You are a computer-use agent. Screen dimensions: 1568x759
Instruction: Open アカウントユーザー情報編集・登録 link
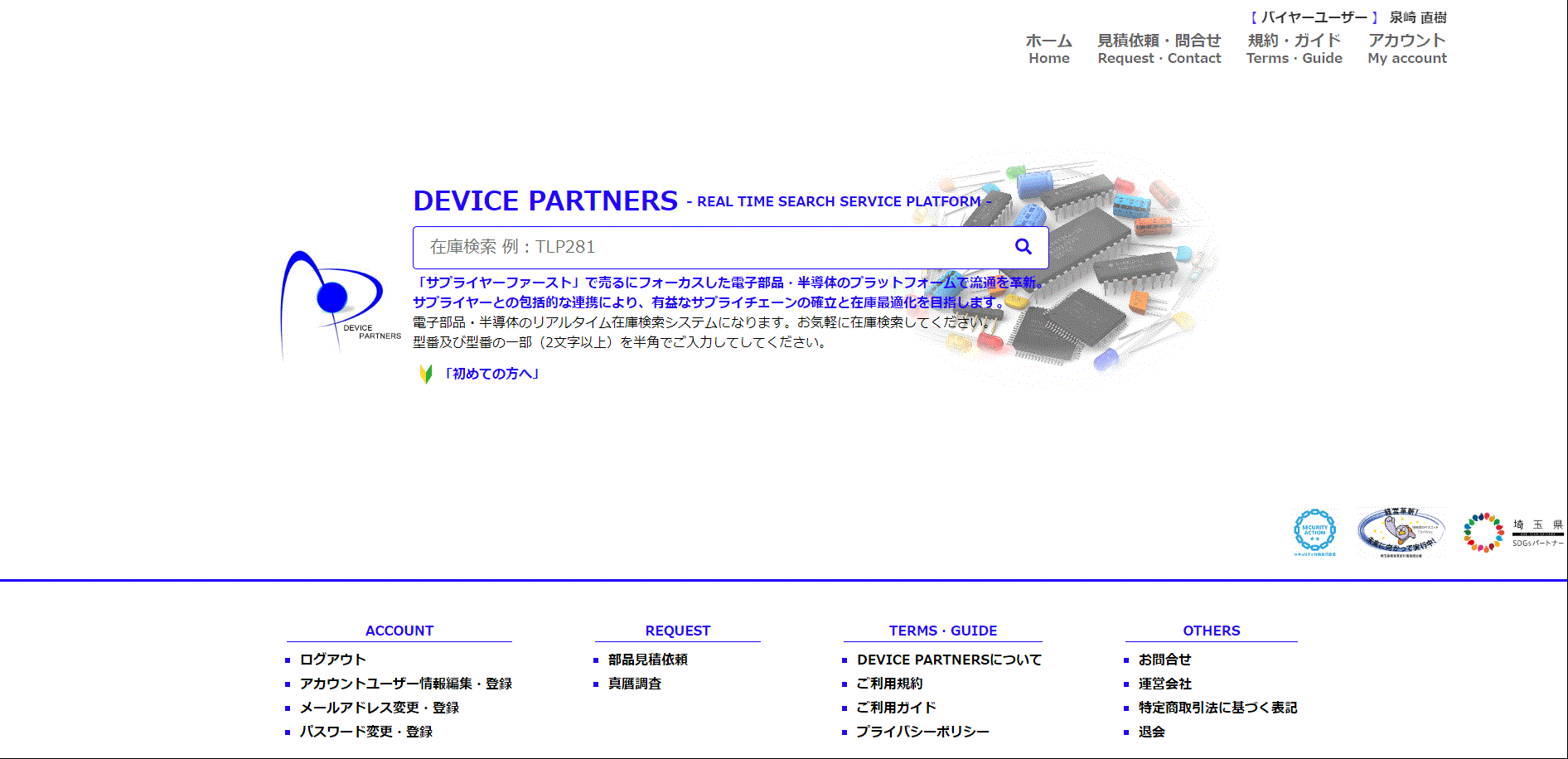[x=406, y=684]
